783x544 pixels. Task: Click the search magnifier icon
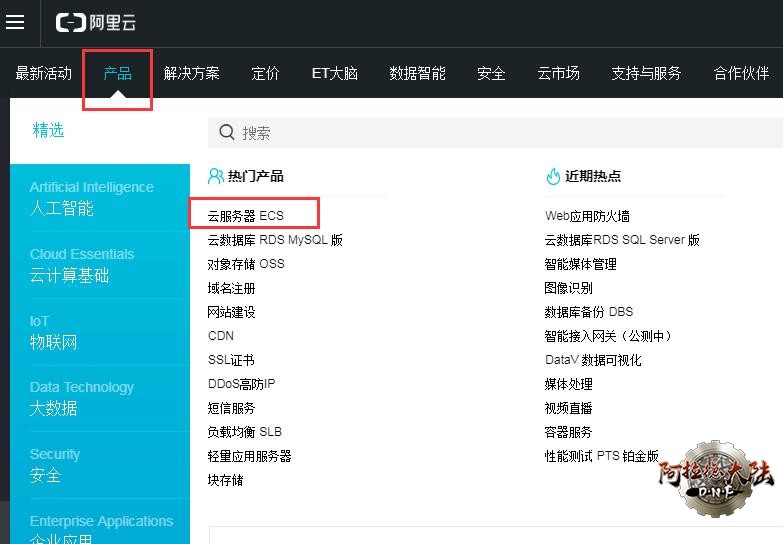pos(227,132)
